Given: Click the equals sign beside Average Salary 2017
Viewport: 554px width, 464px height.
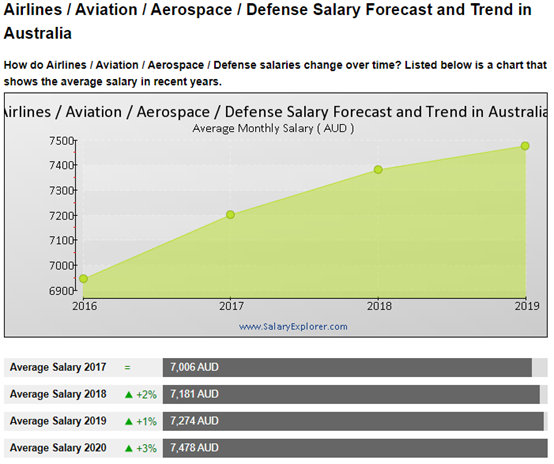Looking at the screenshot, I should [x=128, y=368].
